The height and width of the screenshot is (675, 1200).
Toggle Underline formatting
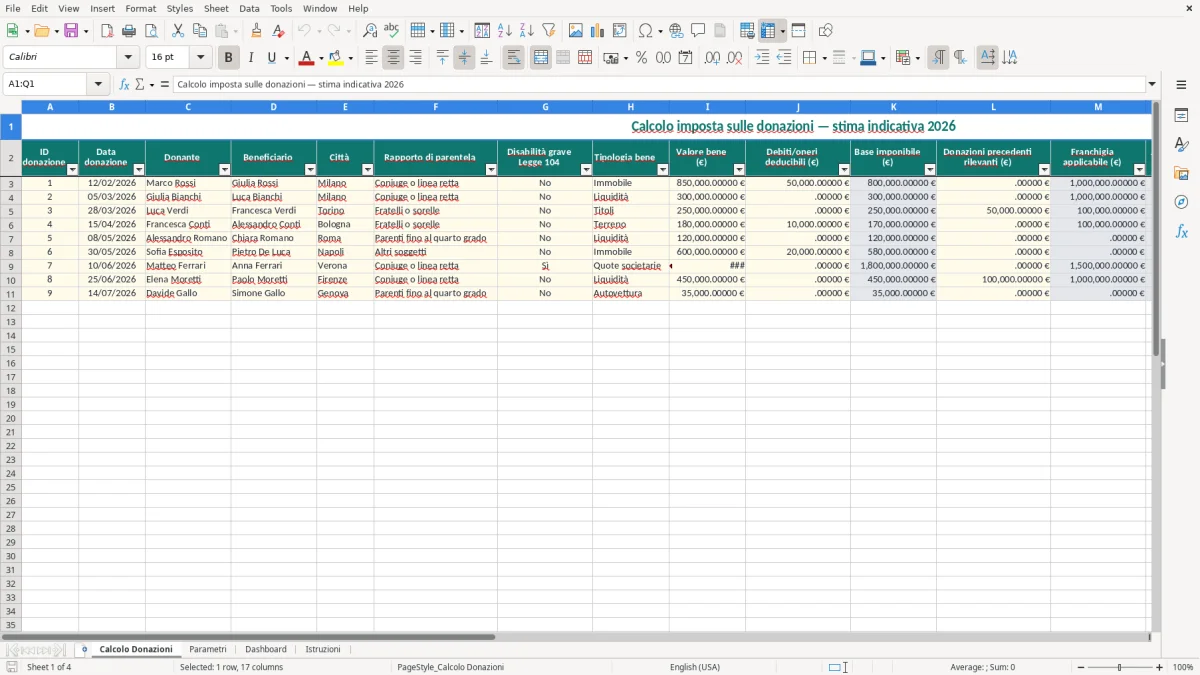(271, 58)
